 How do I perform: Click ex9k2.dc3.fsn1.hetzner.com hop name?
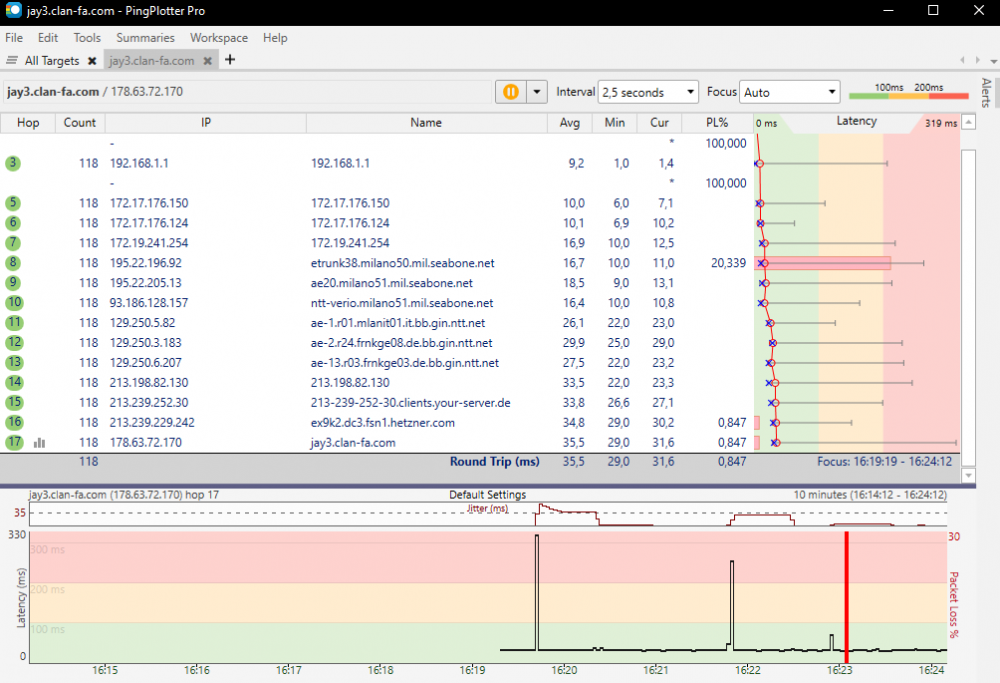[383, 422]
